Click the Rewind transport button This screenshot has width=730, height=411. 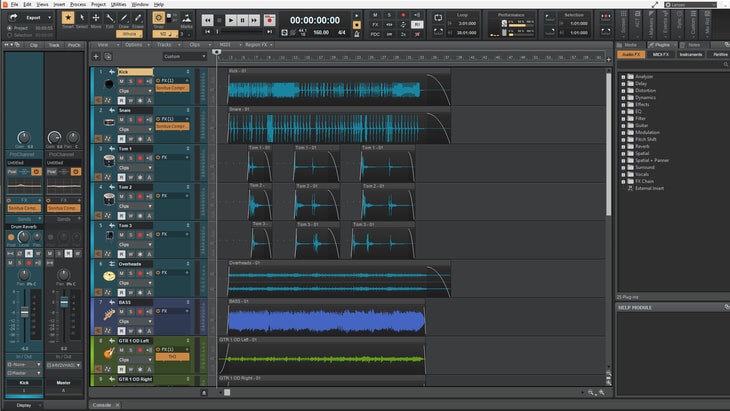tap(208, 20)
